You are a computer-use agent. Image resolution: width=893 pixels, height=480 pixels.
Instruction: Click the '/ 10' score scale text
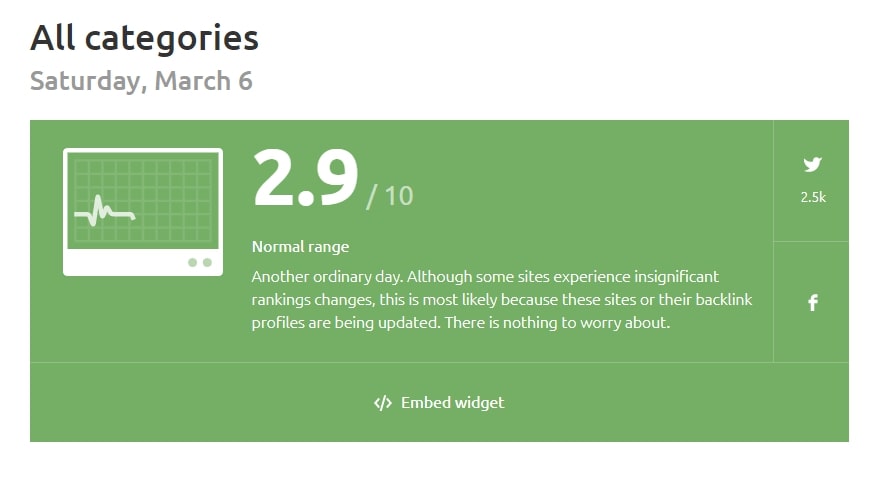point(390,196)
